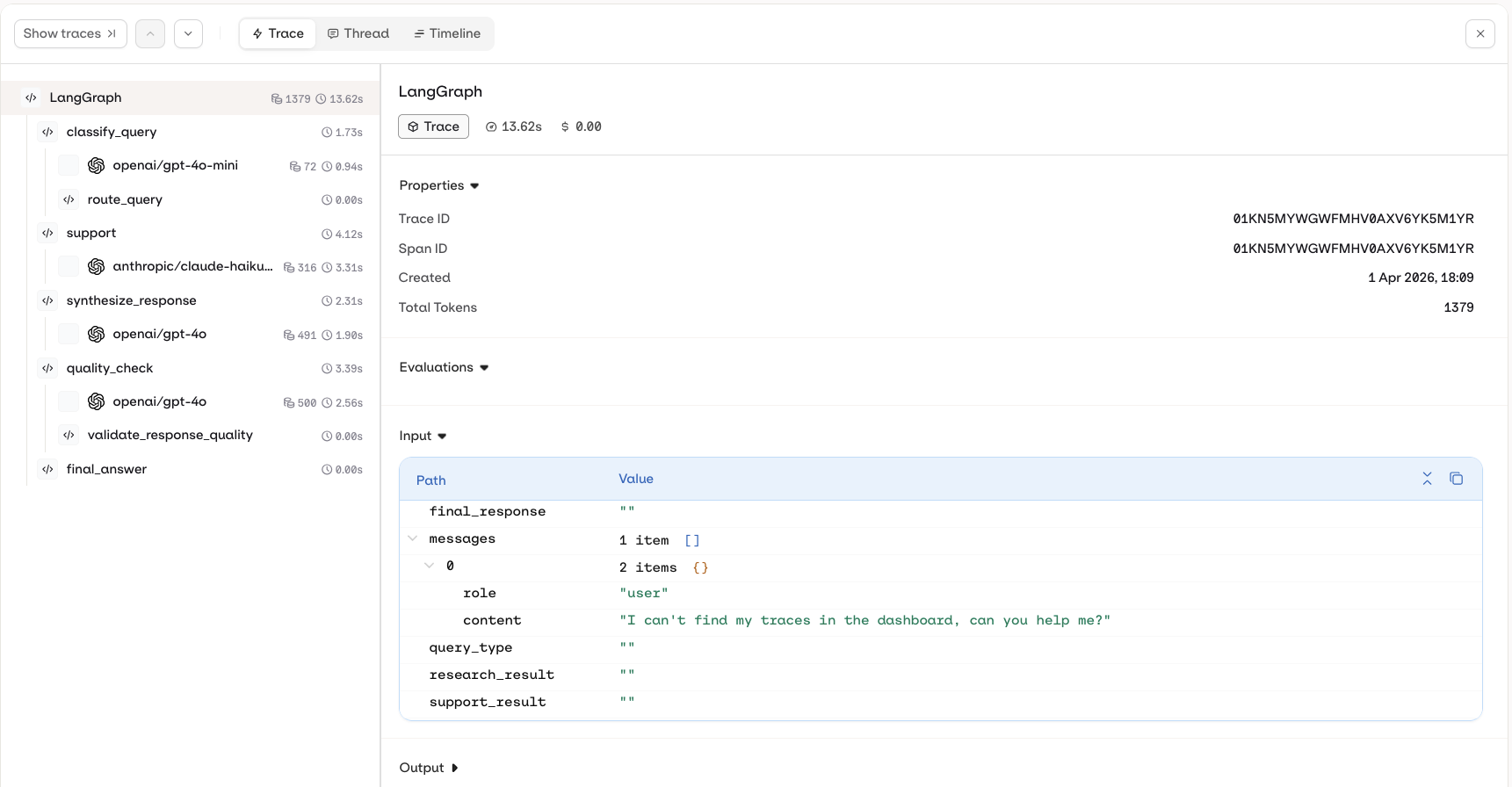Screen dimensions: 1512x787
Task: Click OpenAI logo next to gpt-4o-mini
Action: pos(97,165)
